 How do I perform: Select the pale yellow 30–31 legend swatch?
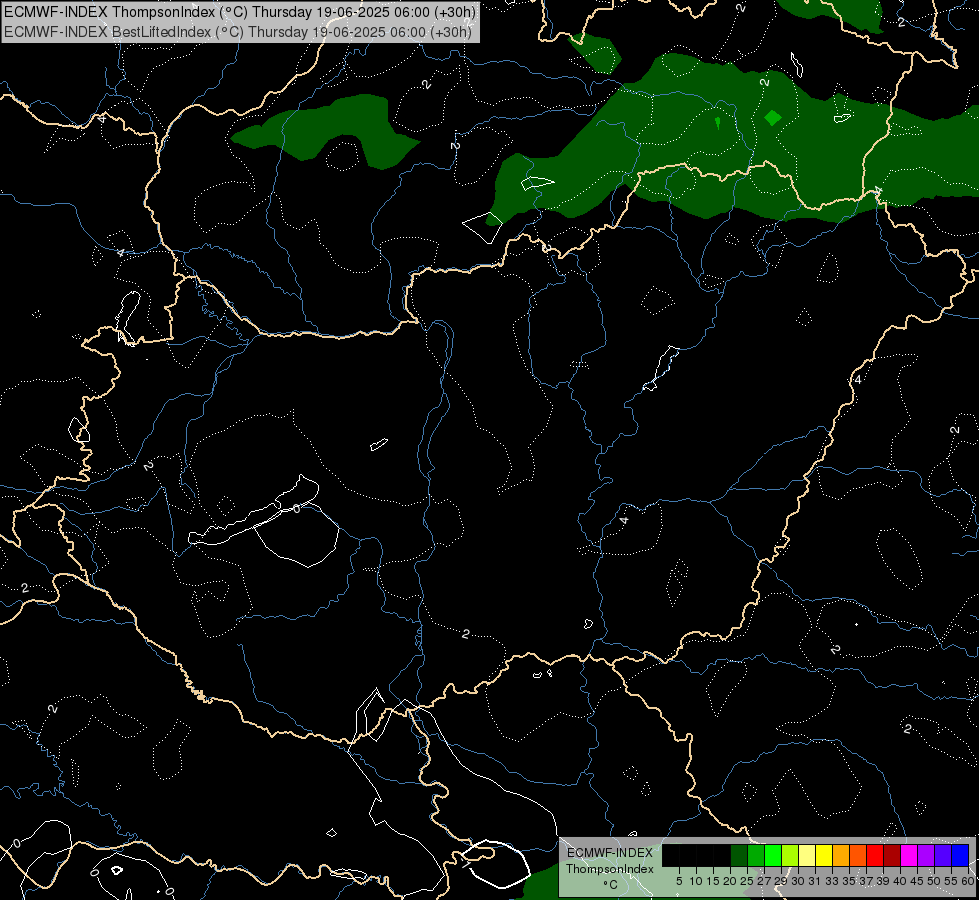[x=807, y=855]
